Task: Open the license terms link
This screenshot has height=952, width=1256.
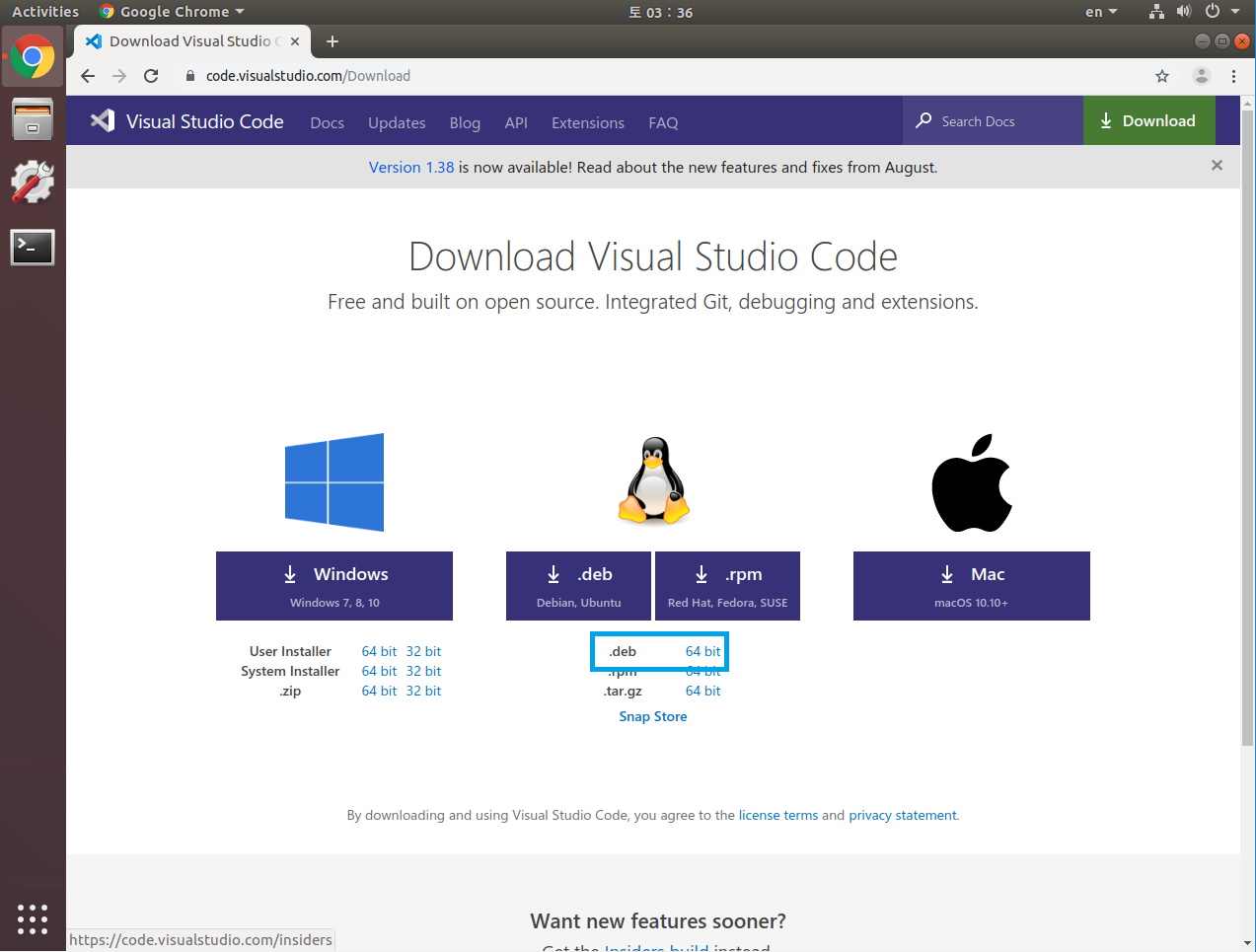Action: [x=778, y=815]
